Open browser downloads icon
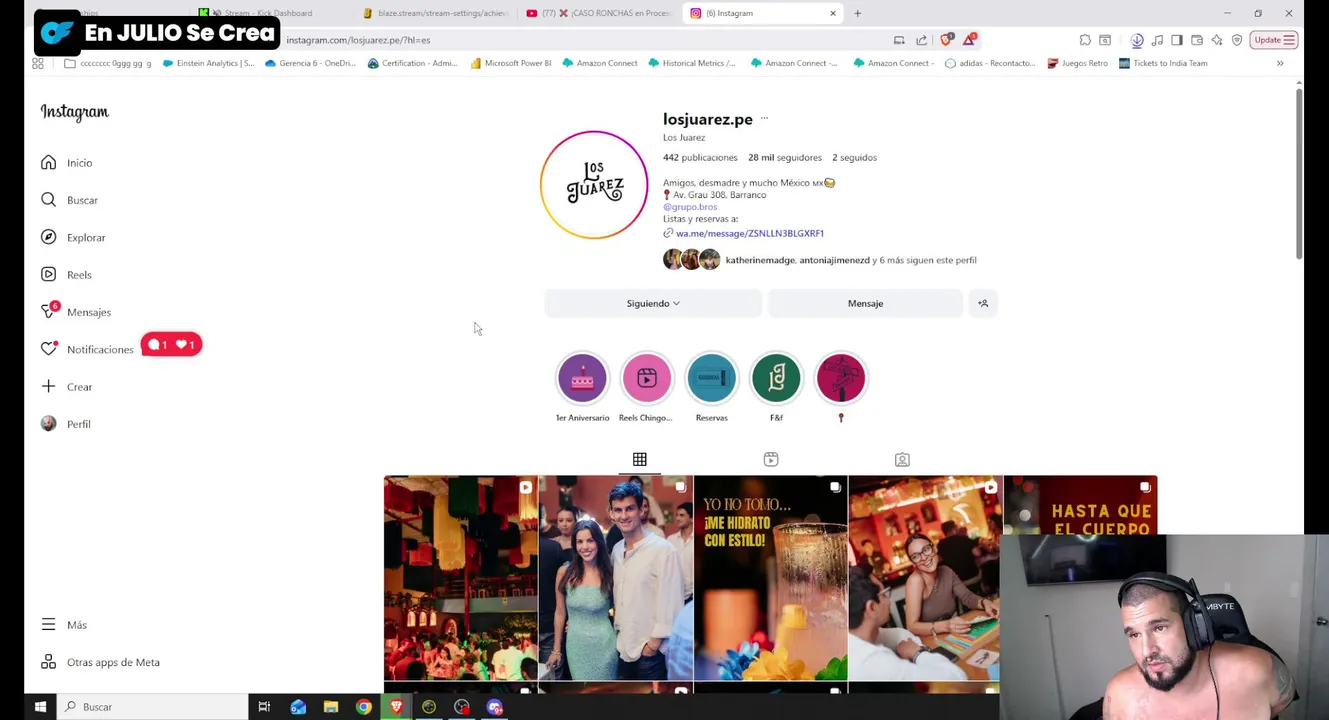Screen dimensions: 1329x720 pyautogui.click(x=1137, y=40)
